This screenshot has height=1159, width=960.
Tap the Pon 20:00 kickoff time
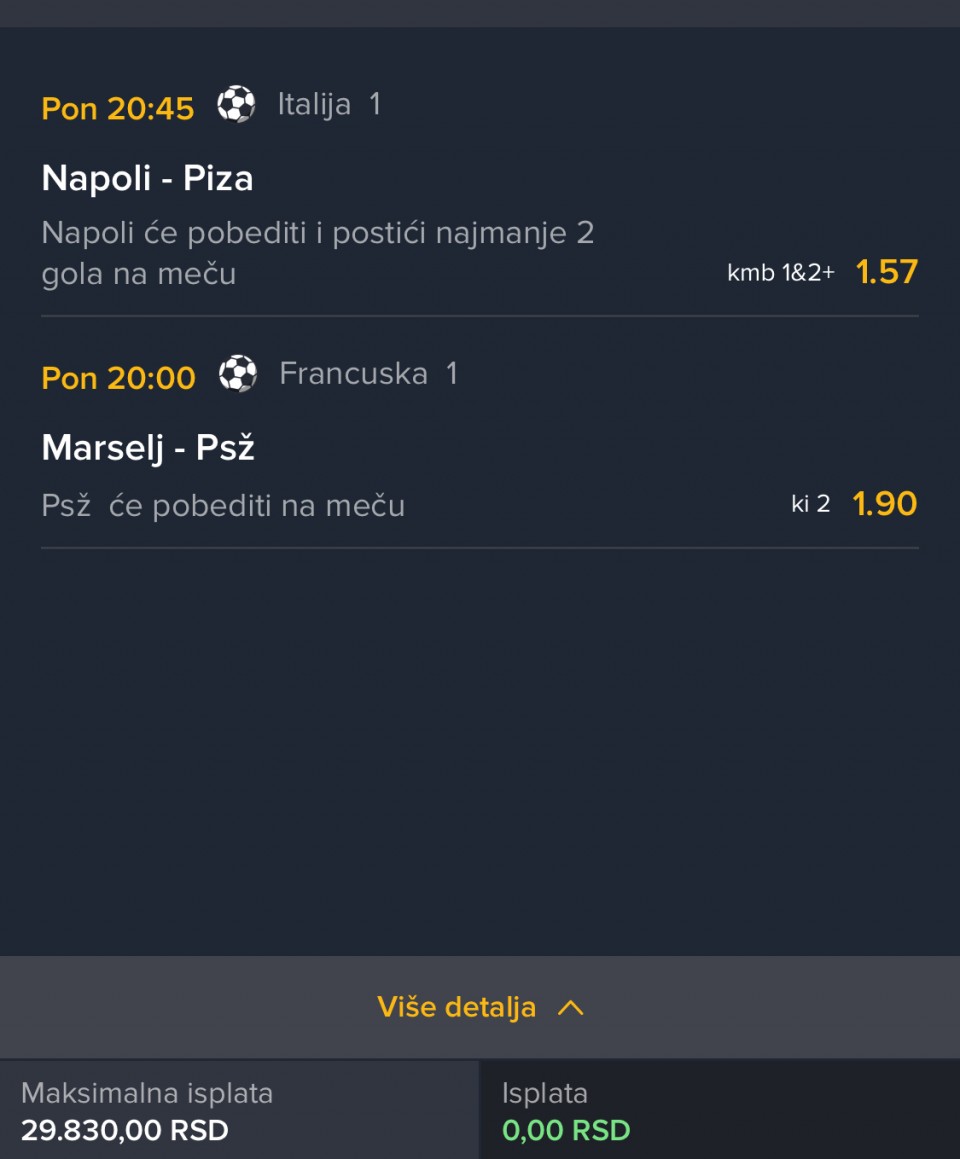[x=118, y=378]
